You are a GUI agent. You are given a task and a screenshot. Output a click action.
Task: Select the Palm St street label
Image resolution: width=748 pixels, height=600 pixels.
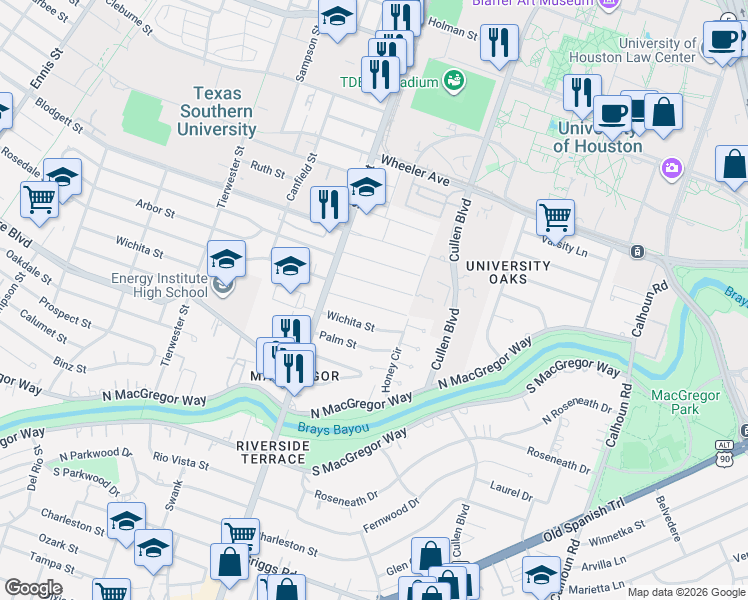(338, 340)
